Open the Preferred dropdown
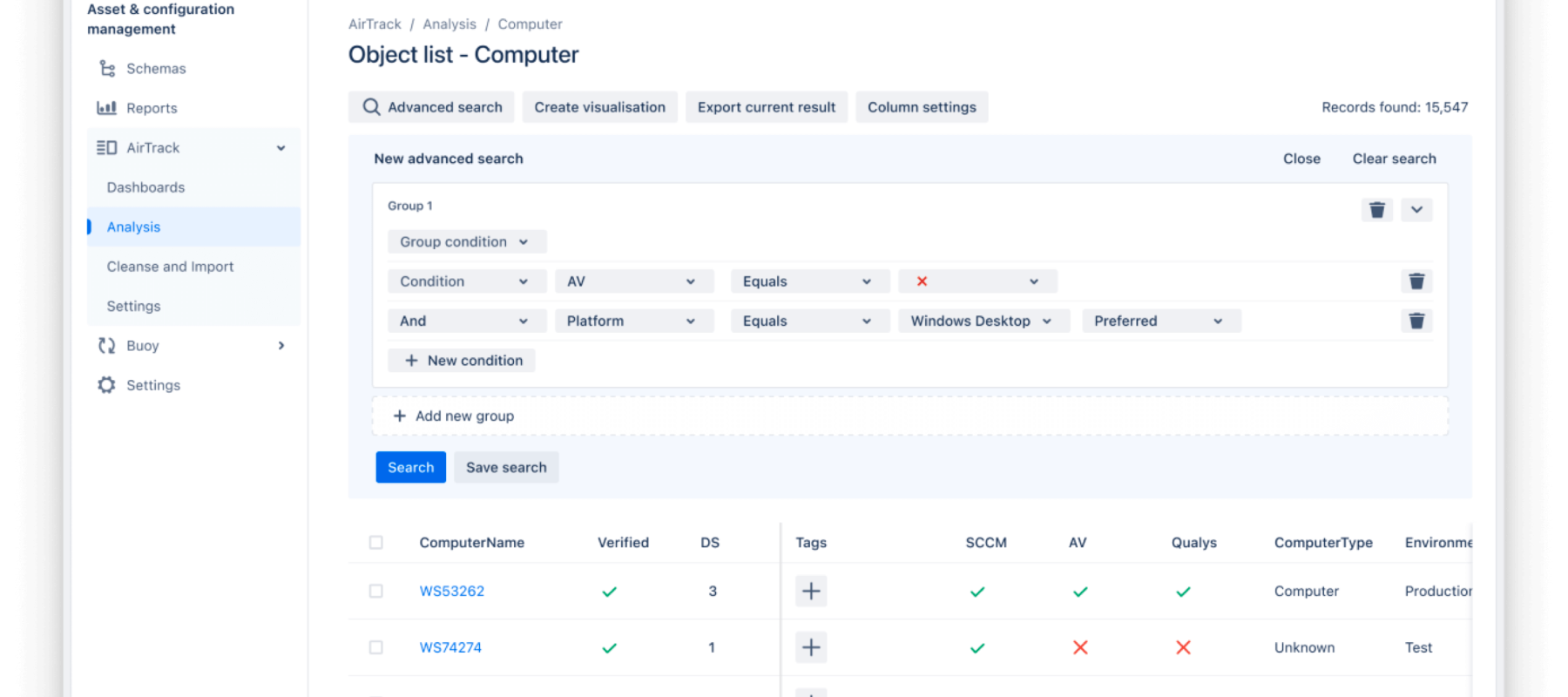 pyautogui.click(x=1161, y=321)
